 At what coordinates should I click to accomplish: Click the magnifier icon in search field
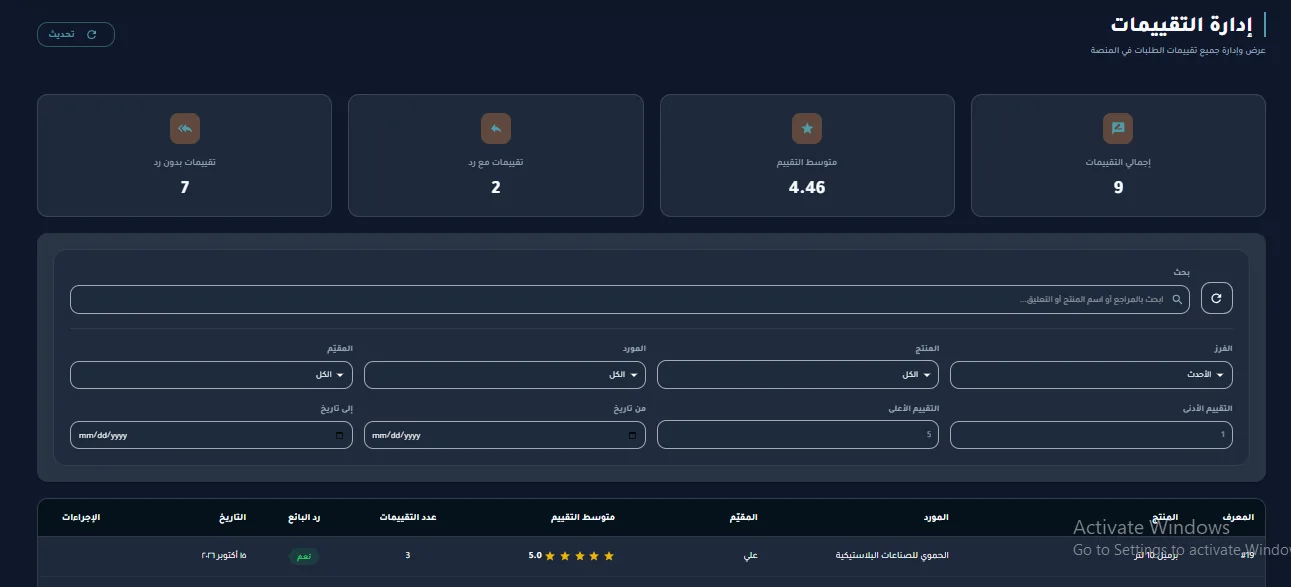coord(1177,299)
